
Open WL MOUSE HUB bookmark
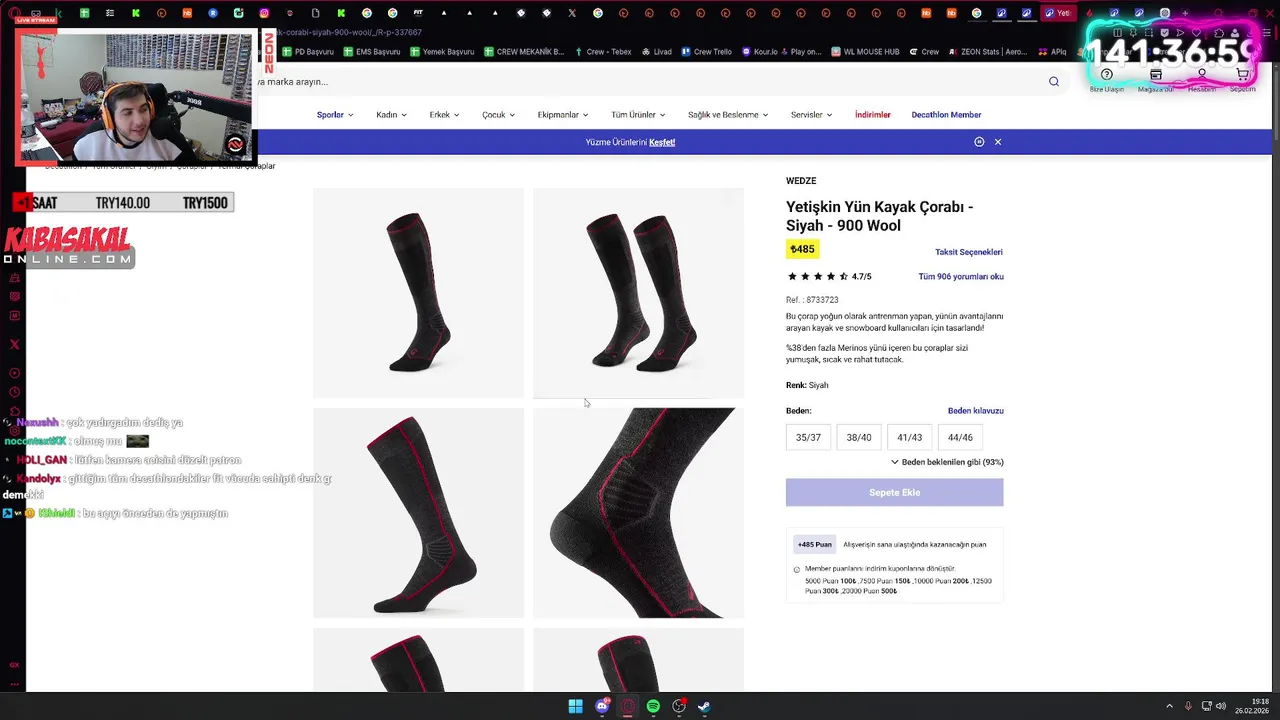pyautogui.click(x=865, y=52)
